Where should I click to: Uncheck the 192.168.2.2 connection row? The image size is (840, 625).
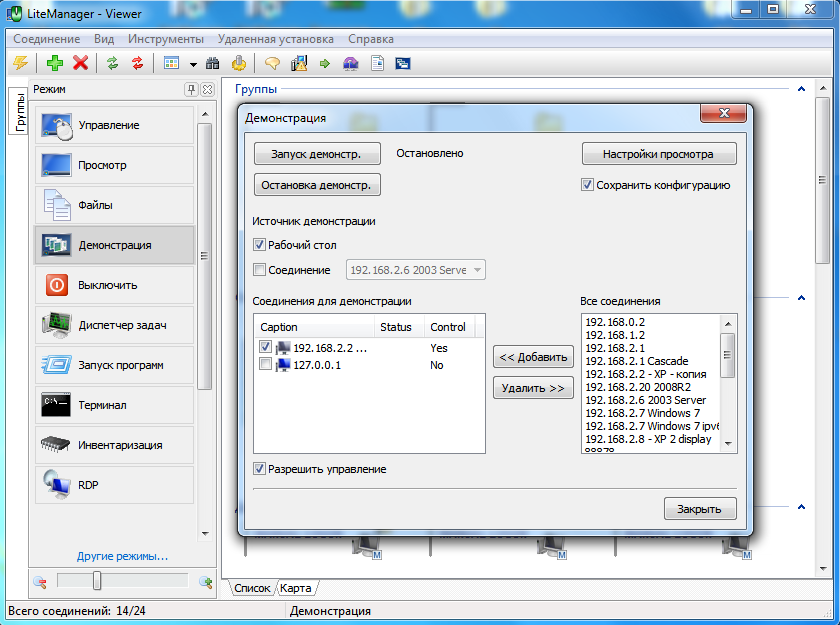click(265, 347)
